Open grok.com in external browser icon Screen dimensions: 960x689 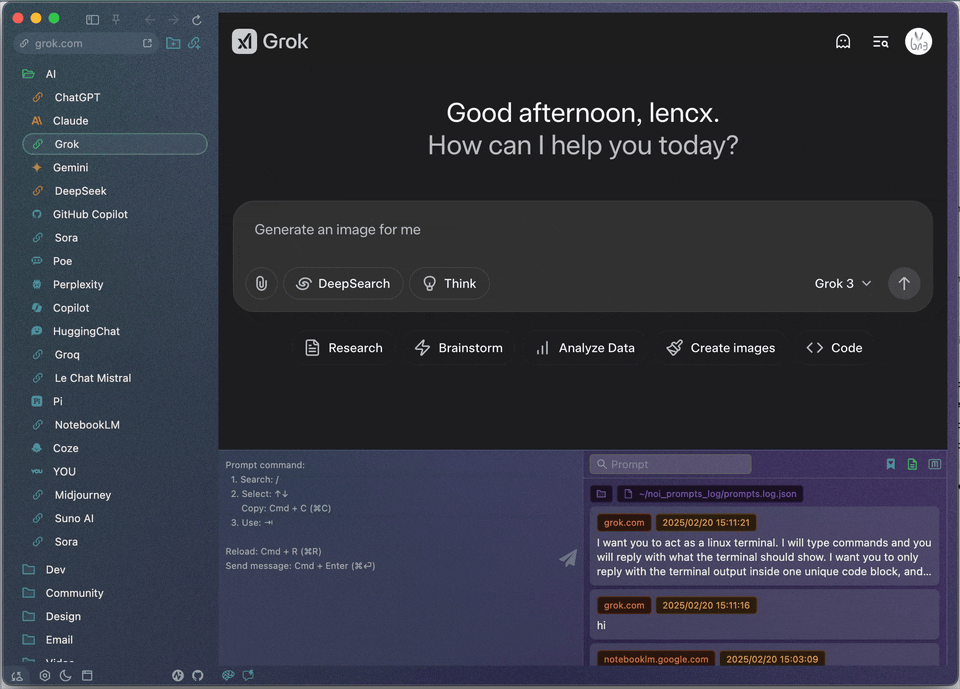click(x=147, y=43)
